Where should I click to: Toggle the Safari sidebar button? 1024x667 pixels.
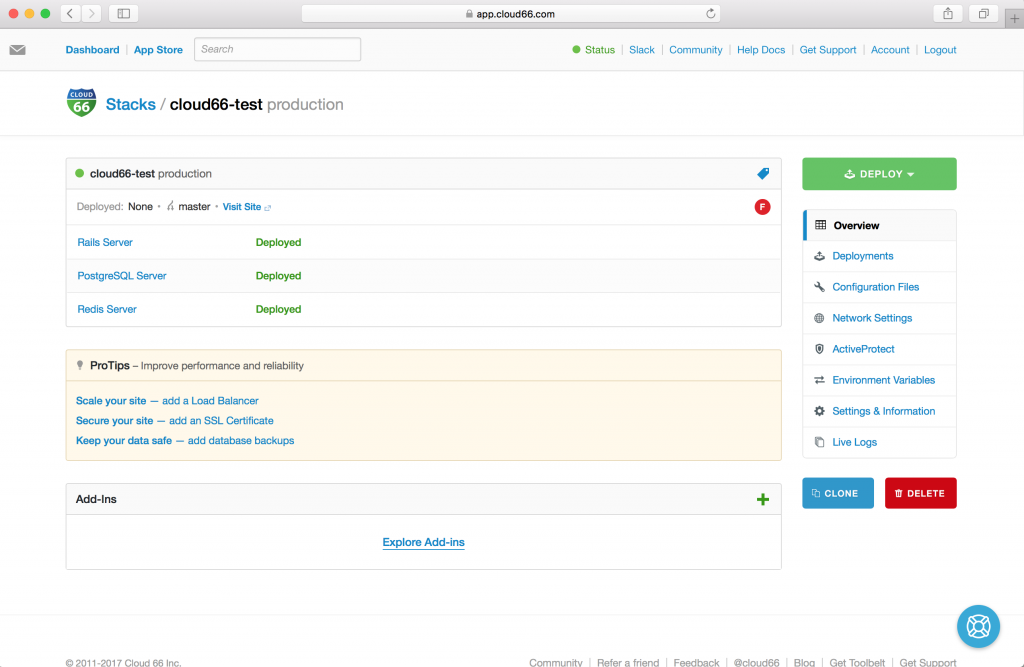point(123,13)
